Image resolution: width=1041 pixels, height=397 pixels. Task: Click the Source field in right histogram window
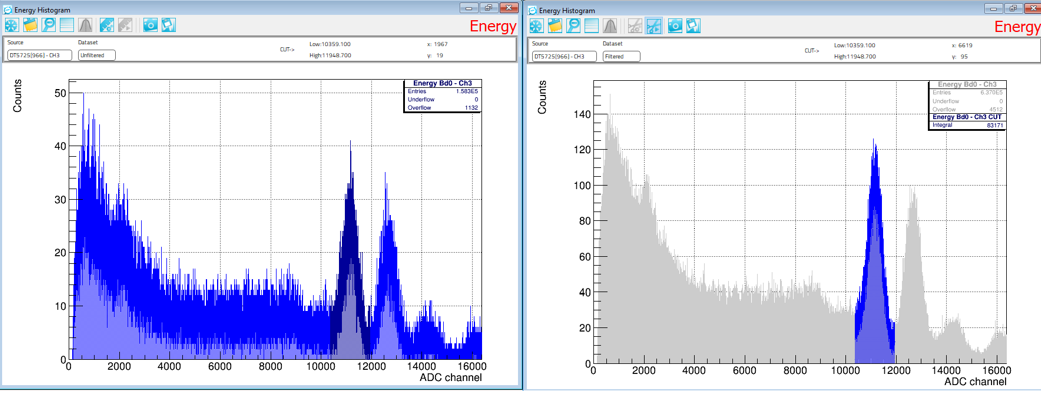[563, 56]
